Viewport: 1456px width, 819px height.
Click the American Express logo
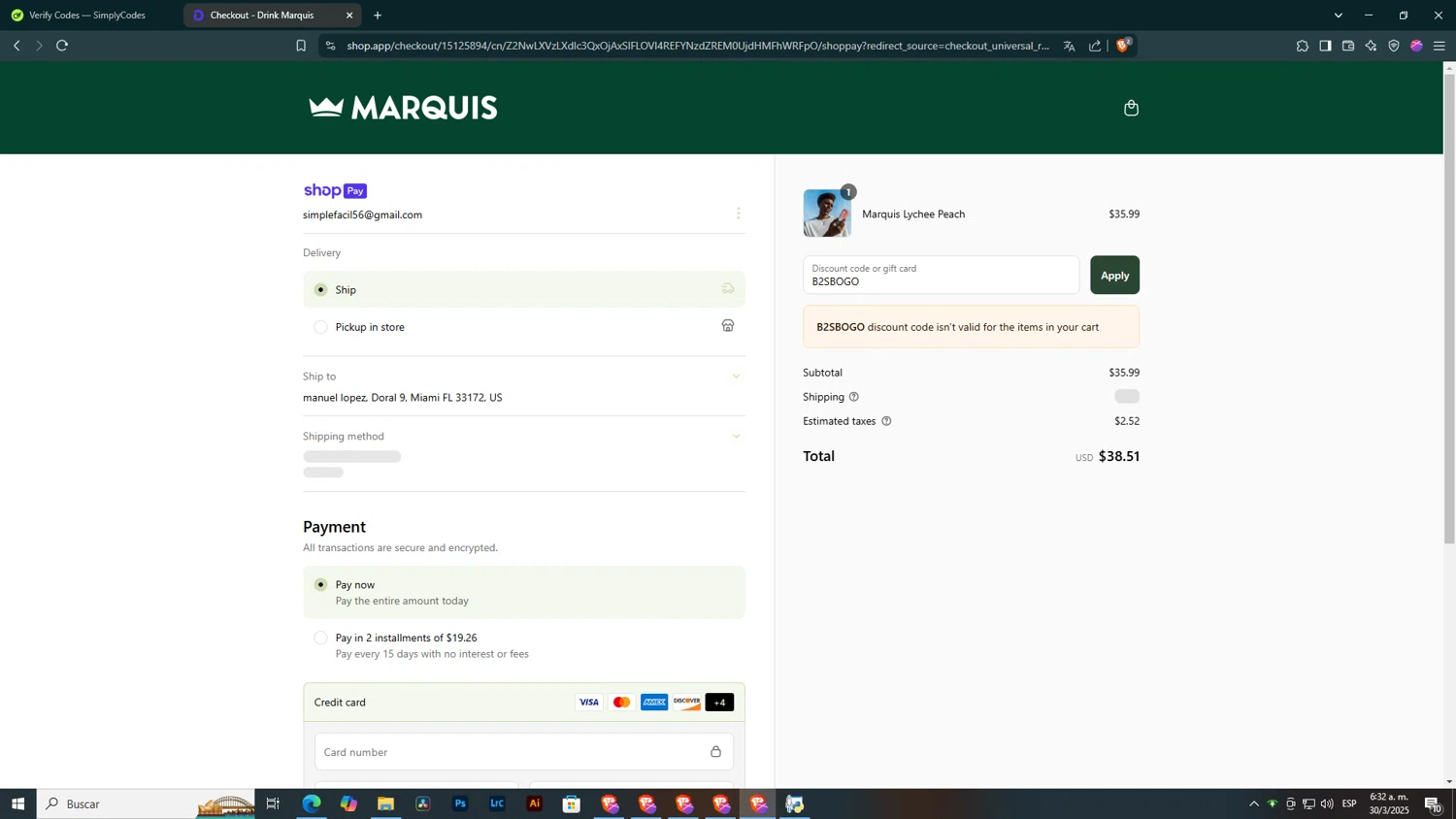[x=654, y=703]
